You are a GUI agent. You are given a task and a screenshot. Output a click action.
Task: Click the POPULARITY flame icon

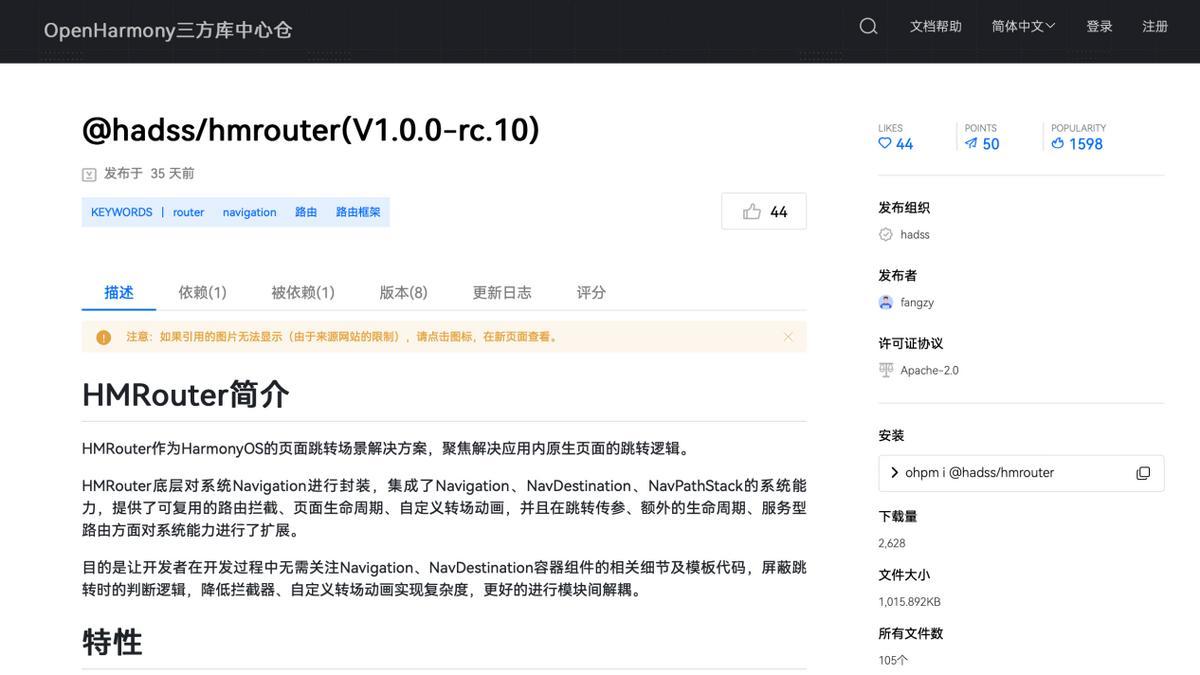[1057, 143]
